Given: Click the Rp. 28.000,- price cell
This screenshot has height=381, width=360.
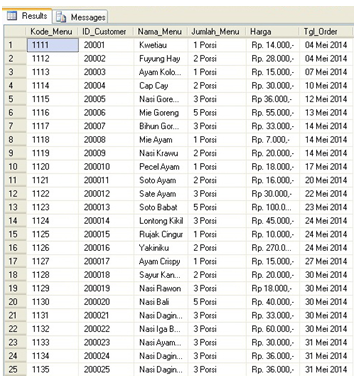Looking at the screenshot, I should 272,59.
